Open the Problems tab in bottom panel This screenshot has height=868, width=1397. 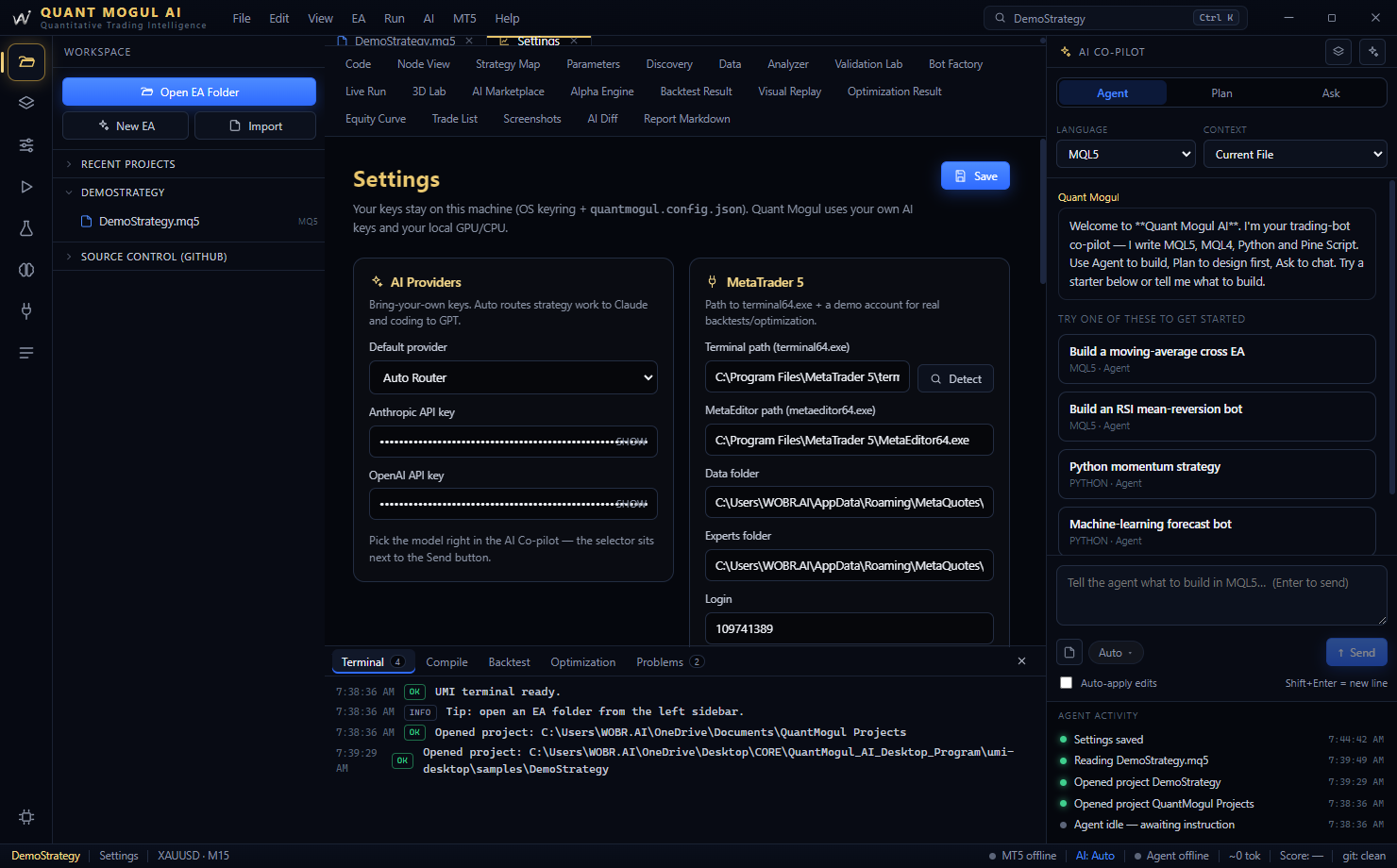point(669,662)
